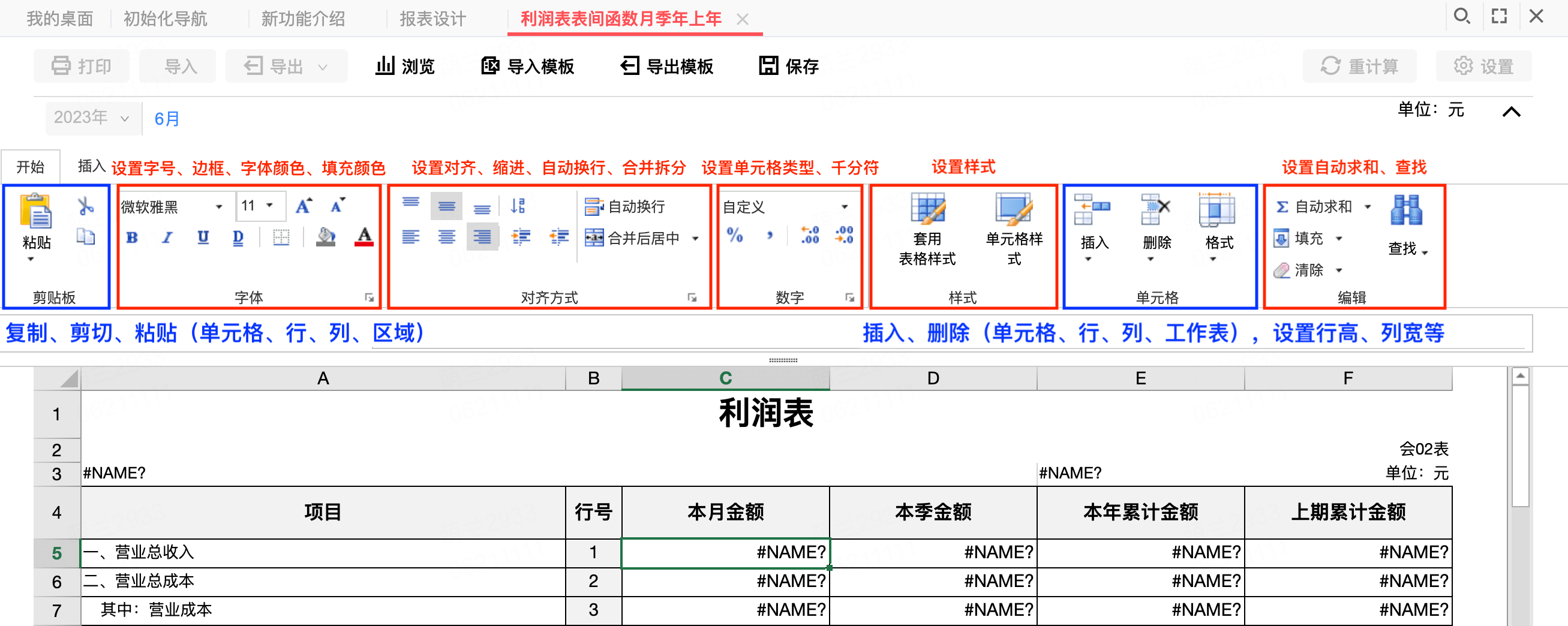Click the binoculars Find icon
This screenshot has width=1568, height=626.
[x=1407, y=210]
